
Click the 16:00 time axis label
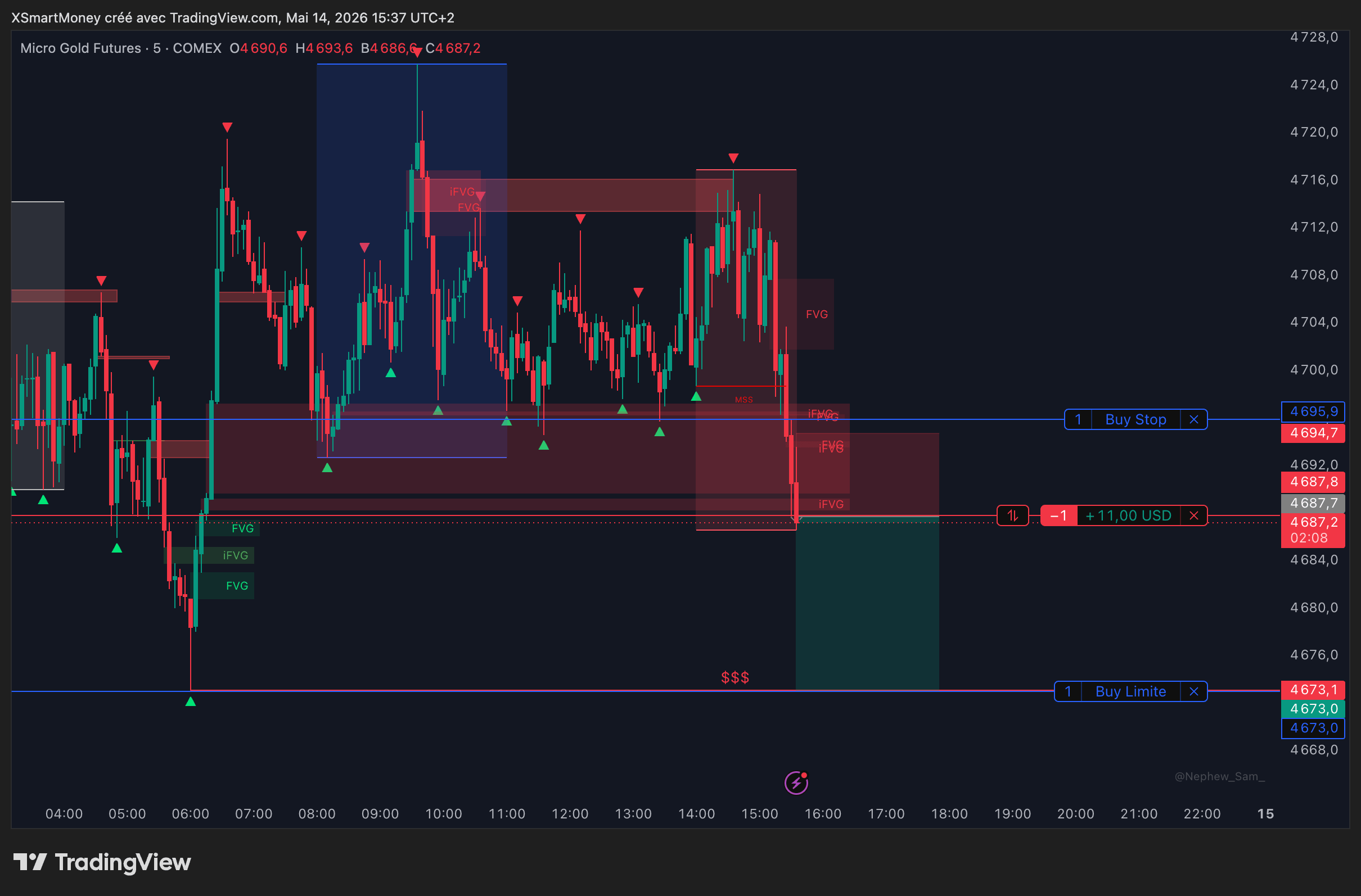[x=823, y=814]
